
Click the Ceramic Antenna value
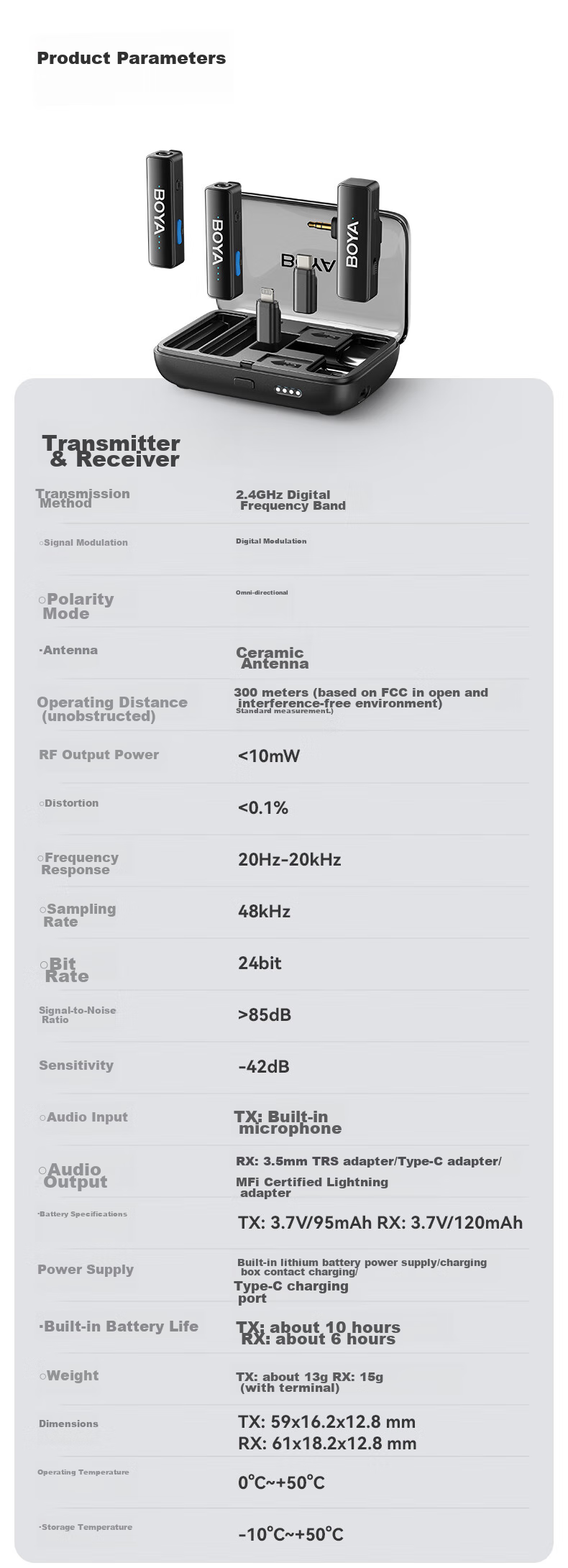(272, 658)
